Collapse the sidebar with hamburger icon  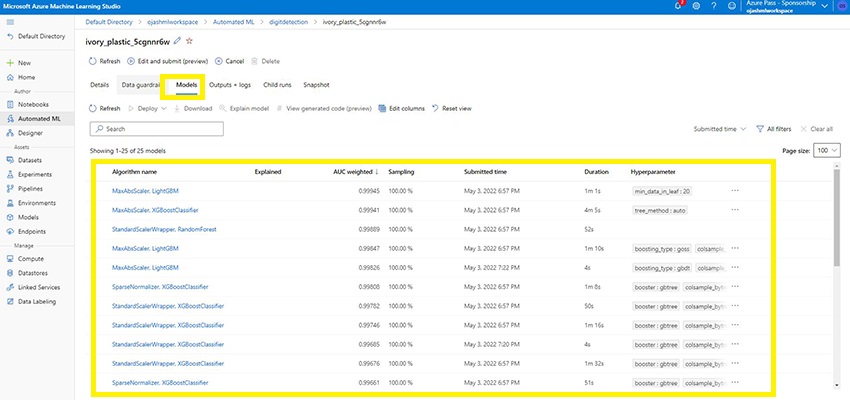click(10, 20)
